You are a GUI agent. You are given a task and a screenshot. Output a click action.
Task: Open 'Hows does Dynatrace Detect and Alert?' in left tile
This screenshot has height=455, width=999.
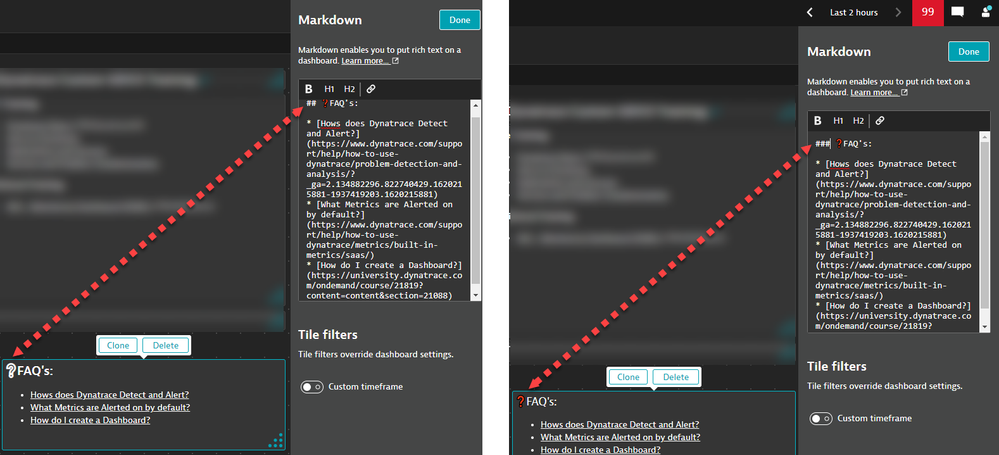(110, 394)
